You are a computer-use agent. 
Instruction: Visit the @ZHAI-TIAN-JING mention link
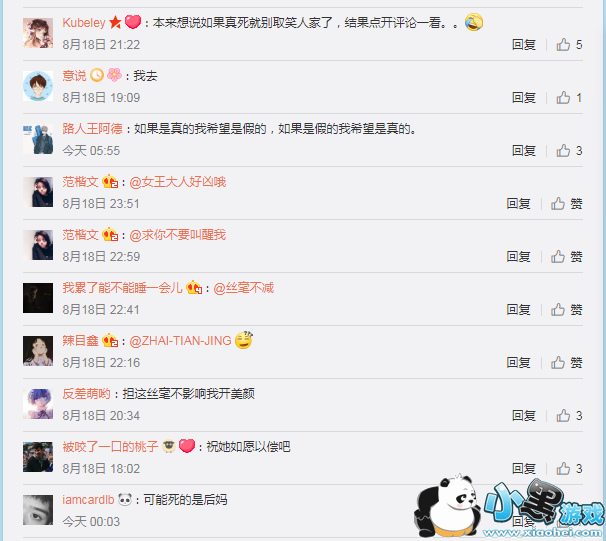click(x=180, y=341)
